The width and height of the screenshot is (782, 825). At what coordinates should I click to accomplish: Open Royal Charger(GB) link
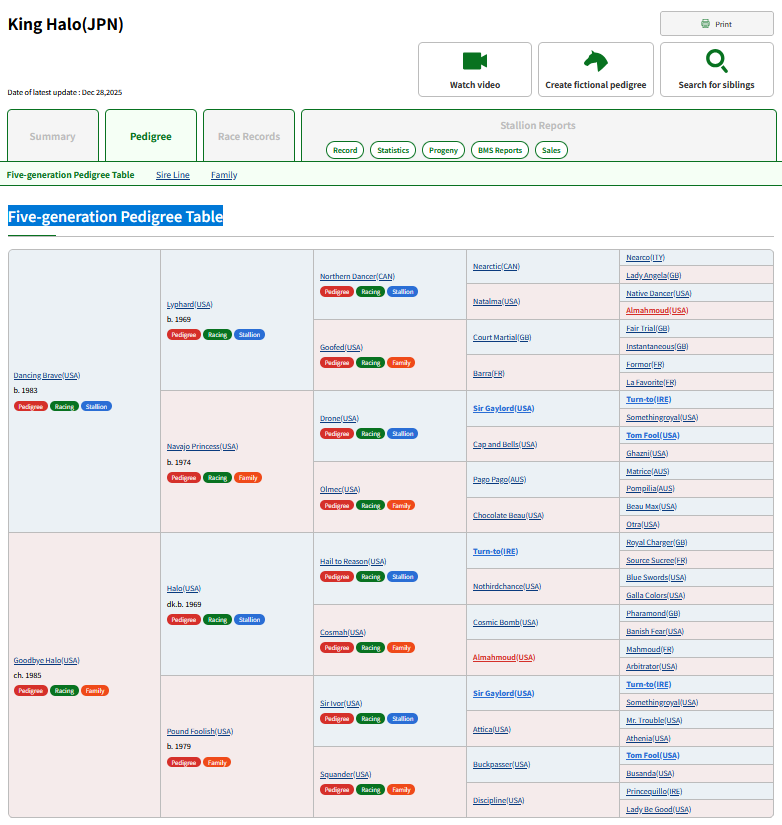coord(656,542)
